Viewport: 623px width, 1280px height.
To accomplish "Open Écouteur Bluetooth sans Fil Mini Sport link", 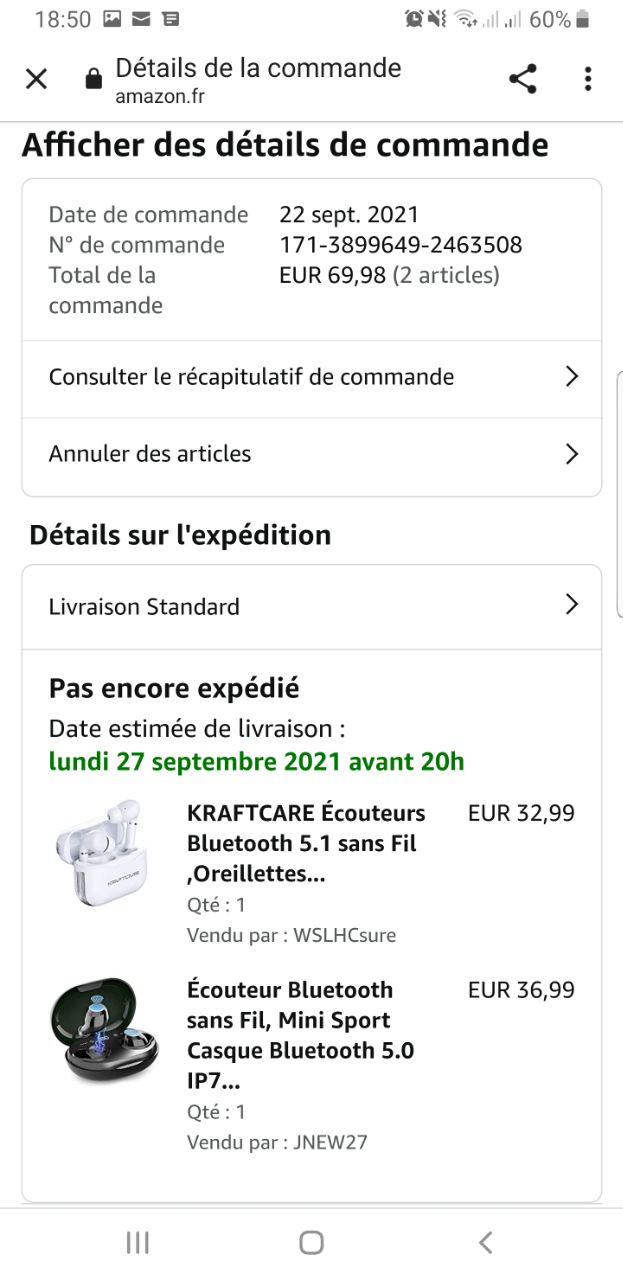I will tap(300, 1035).
